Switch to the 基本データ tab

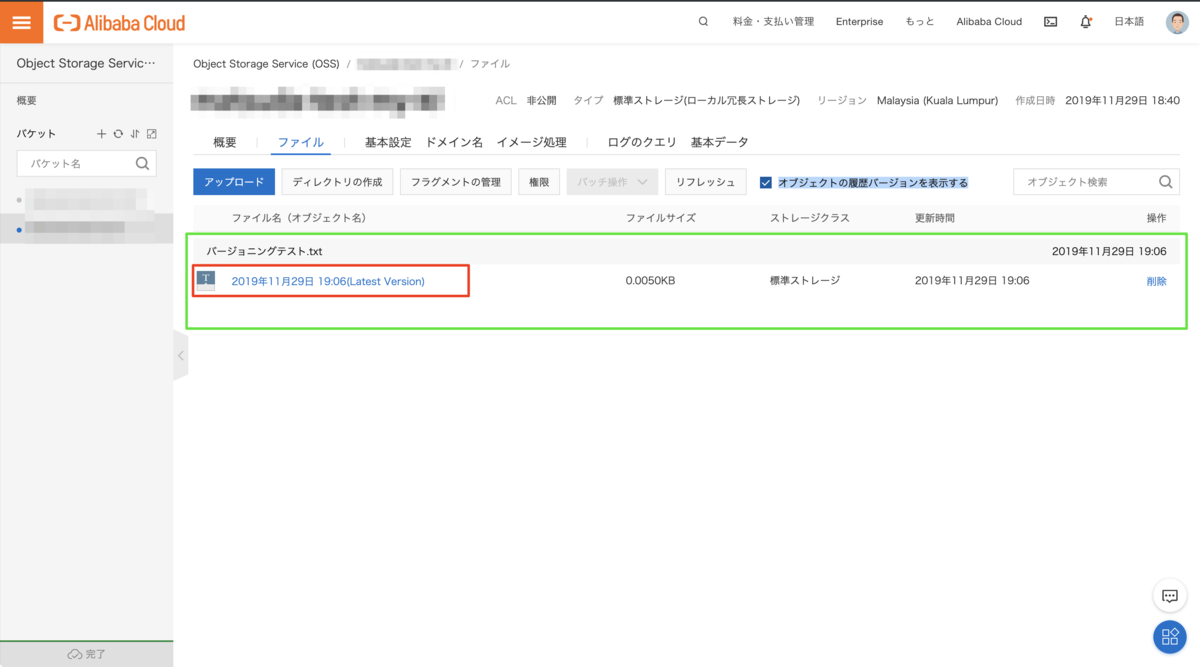tap(719, 142)
